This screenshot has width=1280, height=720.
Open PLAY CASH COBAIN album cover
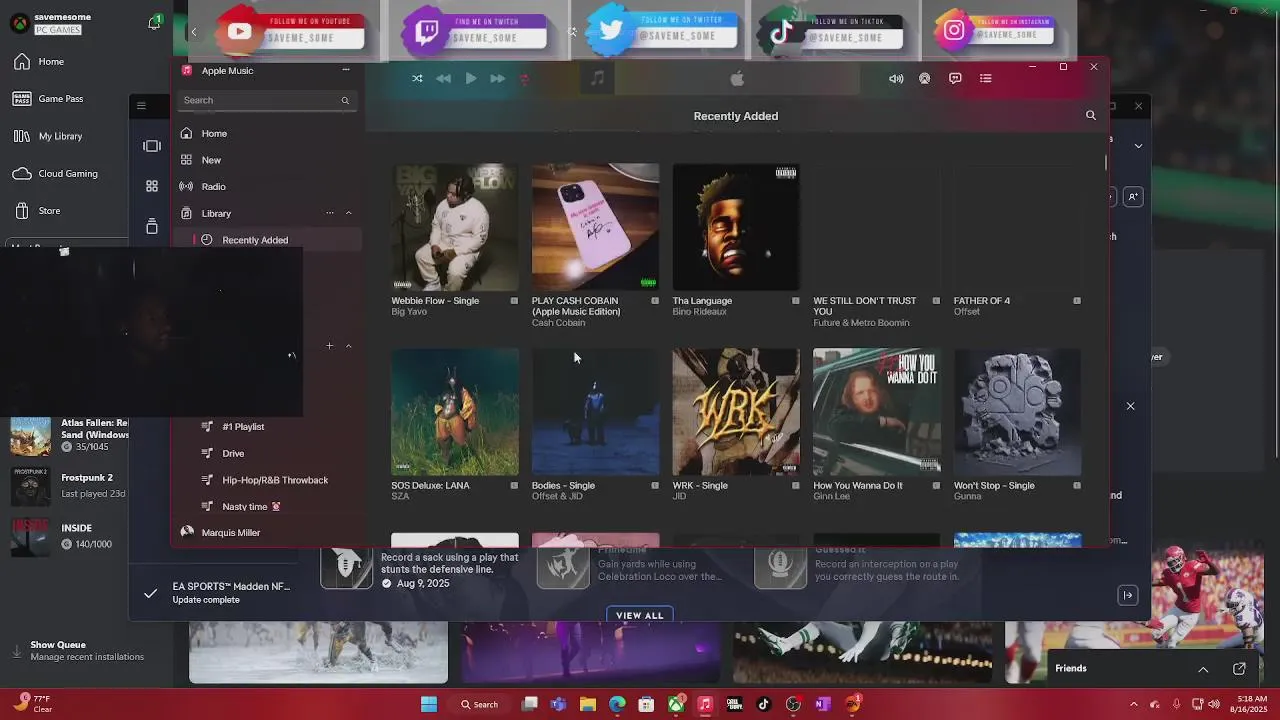tap(595, 227)
